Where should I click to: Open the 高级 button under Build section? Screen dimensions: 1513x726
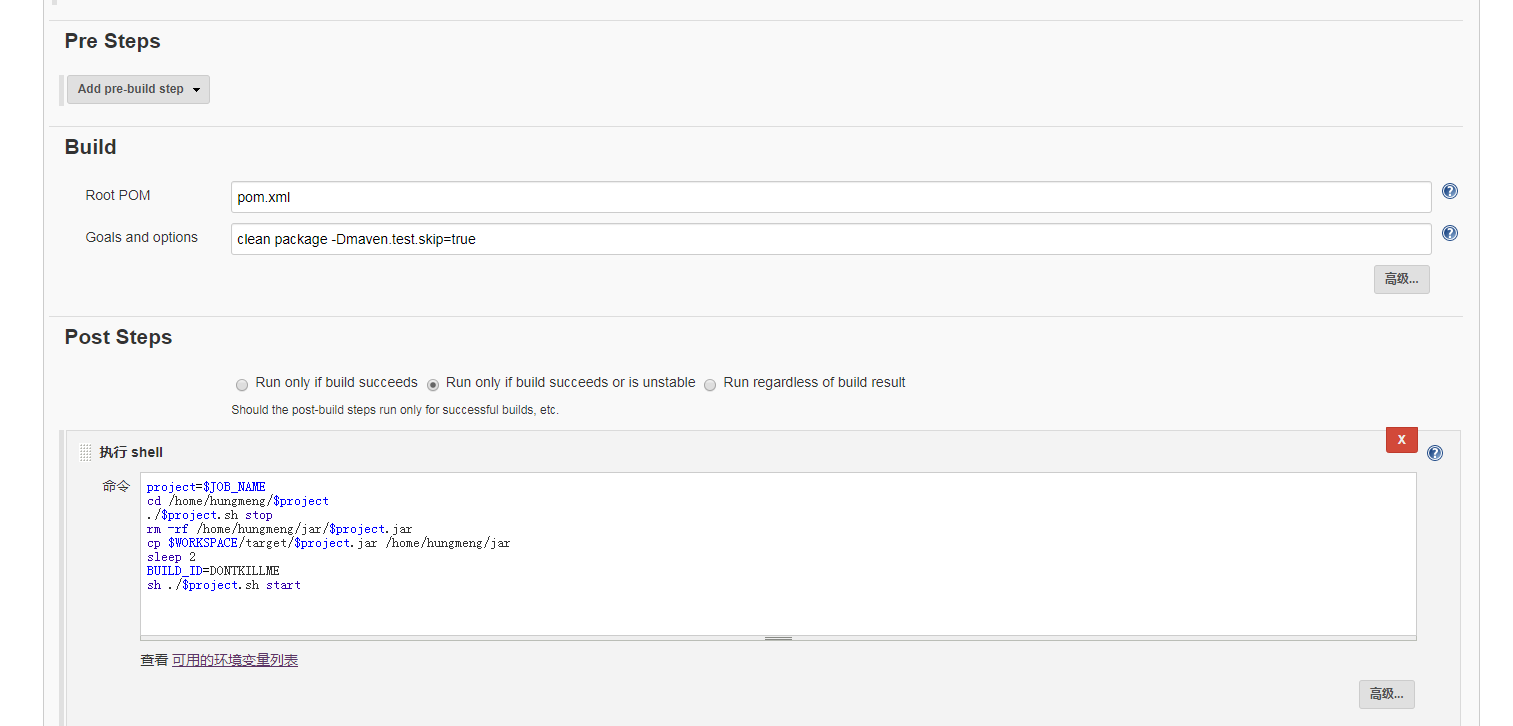pyautogui.click(x=1401, y=280)
